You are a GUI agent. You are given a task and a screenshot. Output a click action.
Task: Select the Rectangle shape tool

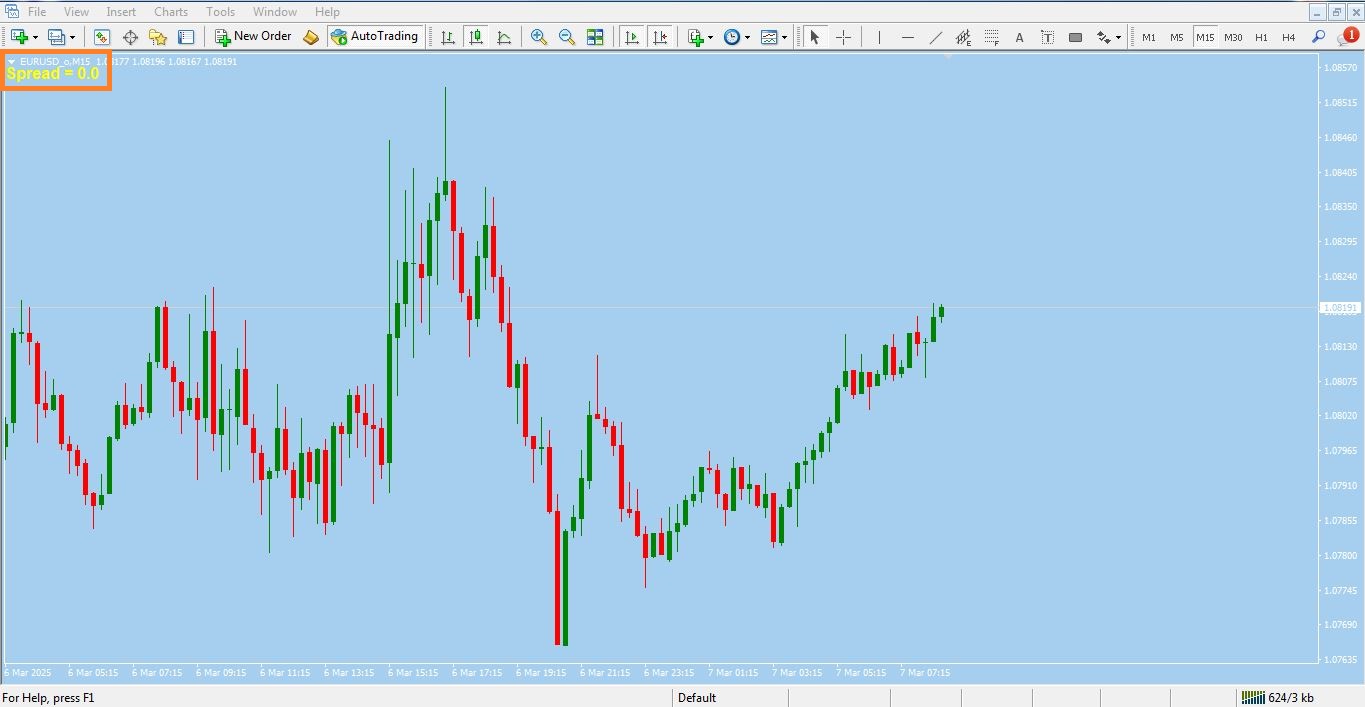[1075, 37]
